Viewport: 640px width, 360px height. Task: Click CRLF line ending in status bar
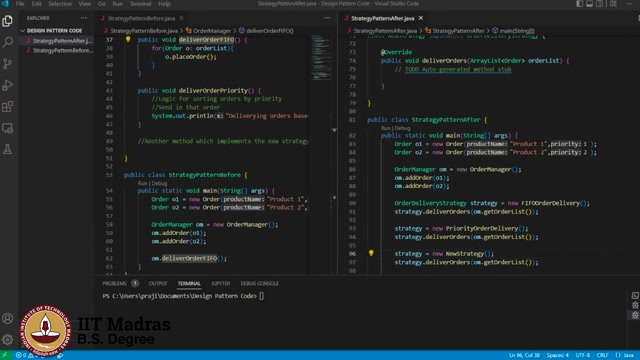602,355
